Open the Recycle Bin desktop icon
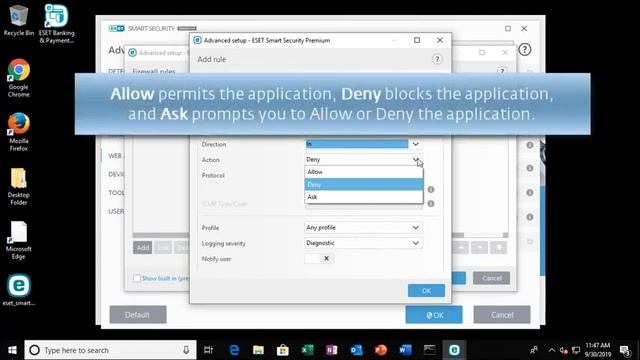 (x=18, y=20)
